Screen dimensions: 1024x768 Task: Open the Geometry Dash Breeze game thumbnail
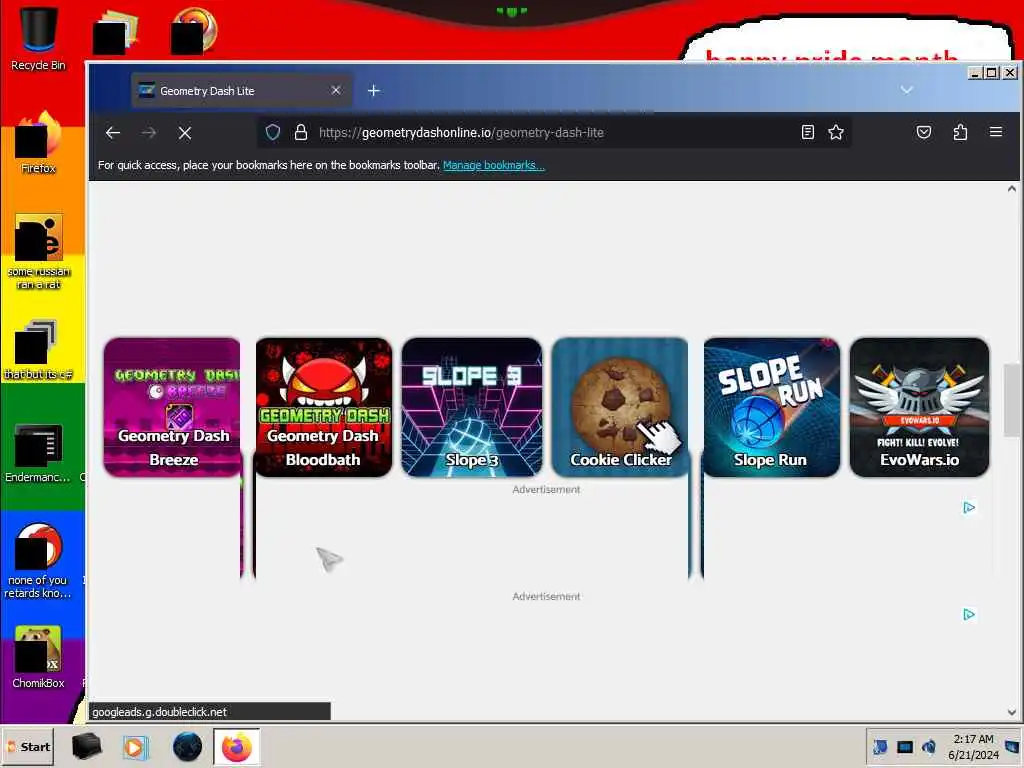pos(172,407)
